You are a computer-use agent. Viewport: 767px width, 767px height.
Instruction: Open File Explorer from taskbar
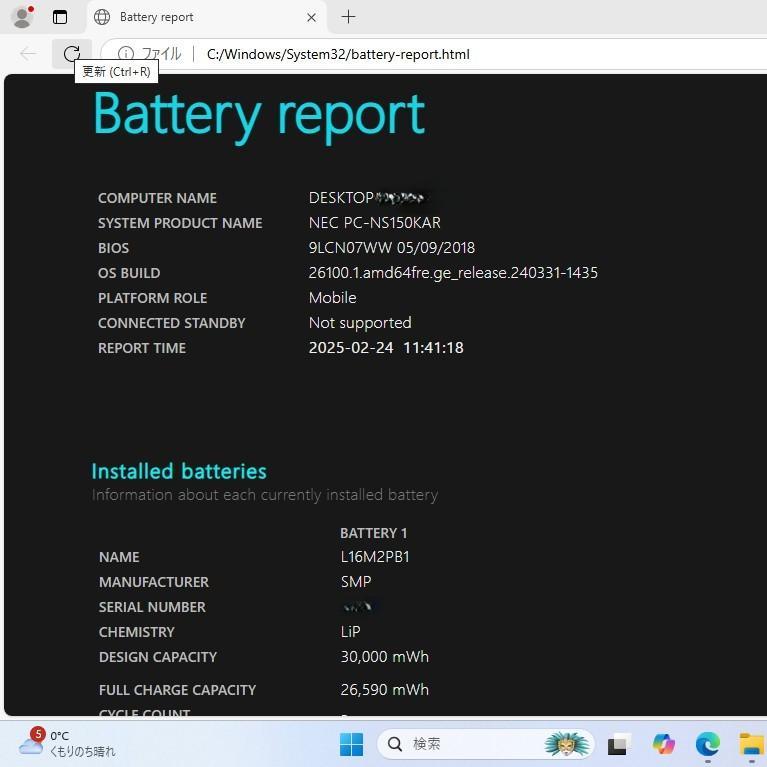[752, 744]
